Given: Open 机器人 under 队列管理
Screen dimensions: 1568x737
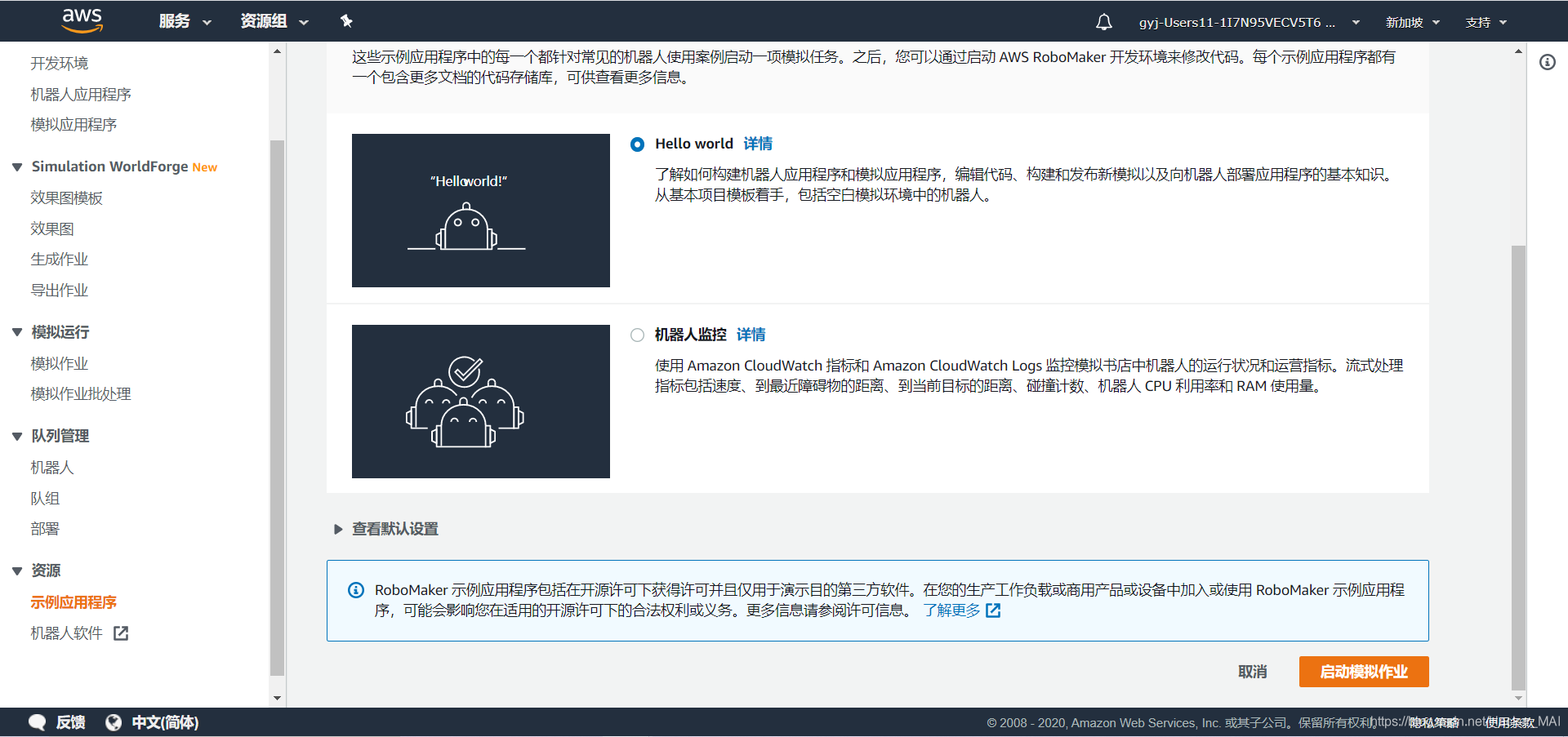Looking at the screenshot, I should pyautogui.click(x=52, y=468).
